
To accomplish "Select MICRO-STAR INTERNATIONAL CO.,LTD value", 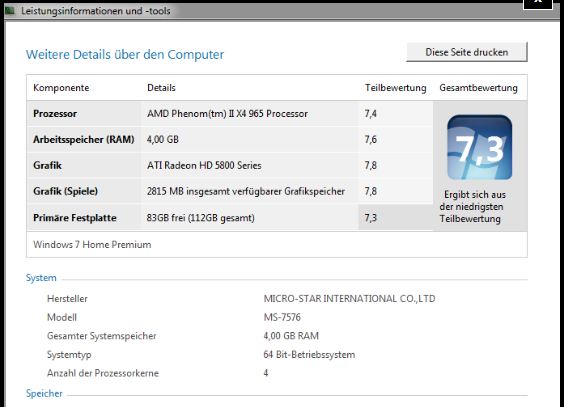I will pos(349,299).
